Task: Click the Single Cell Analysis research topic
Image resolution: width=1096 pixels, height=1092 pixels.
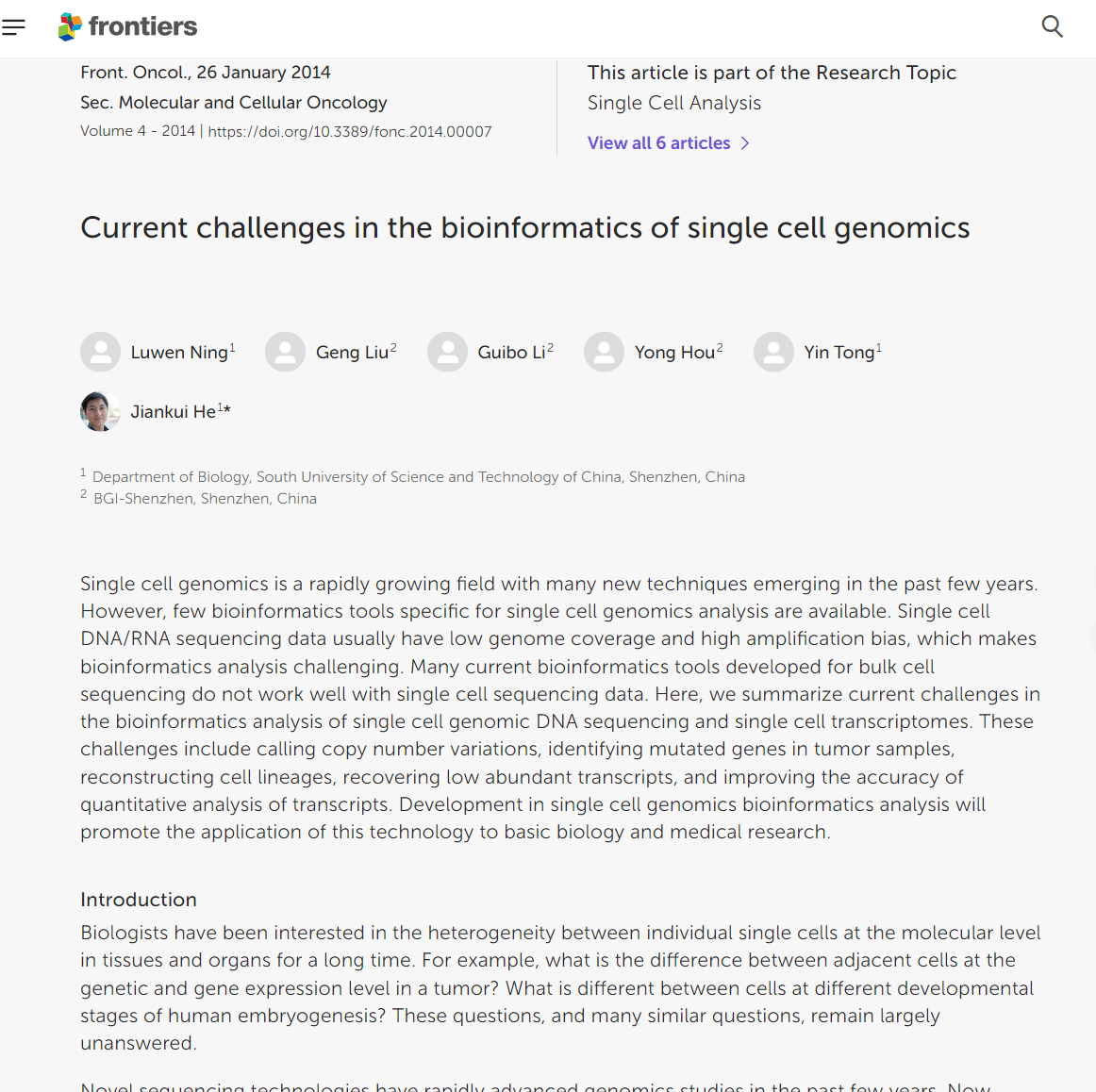Action: click(673, 103)
